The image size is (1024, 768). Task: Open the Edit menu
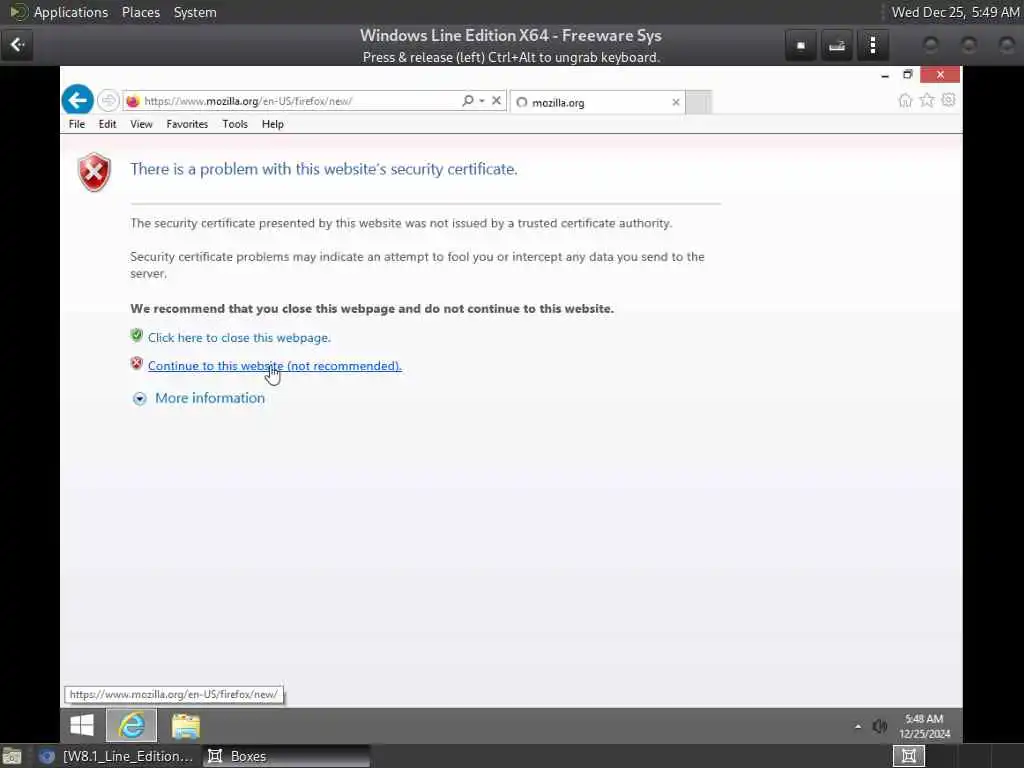click(x=107, y=124)
